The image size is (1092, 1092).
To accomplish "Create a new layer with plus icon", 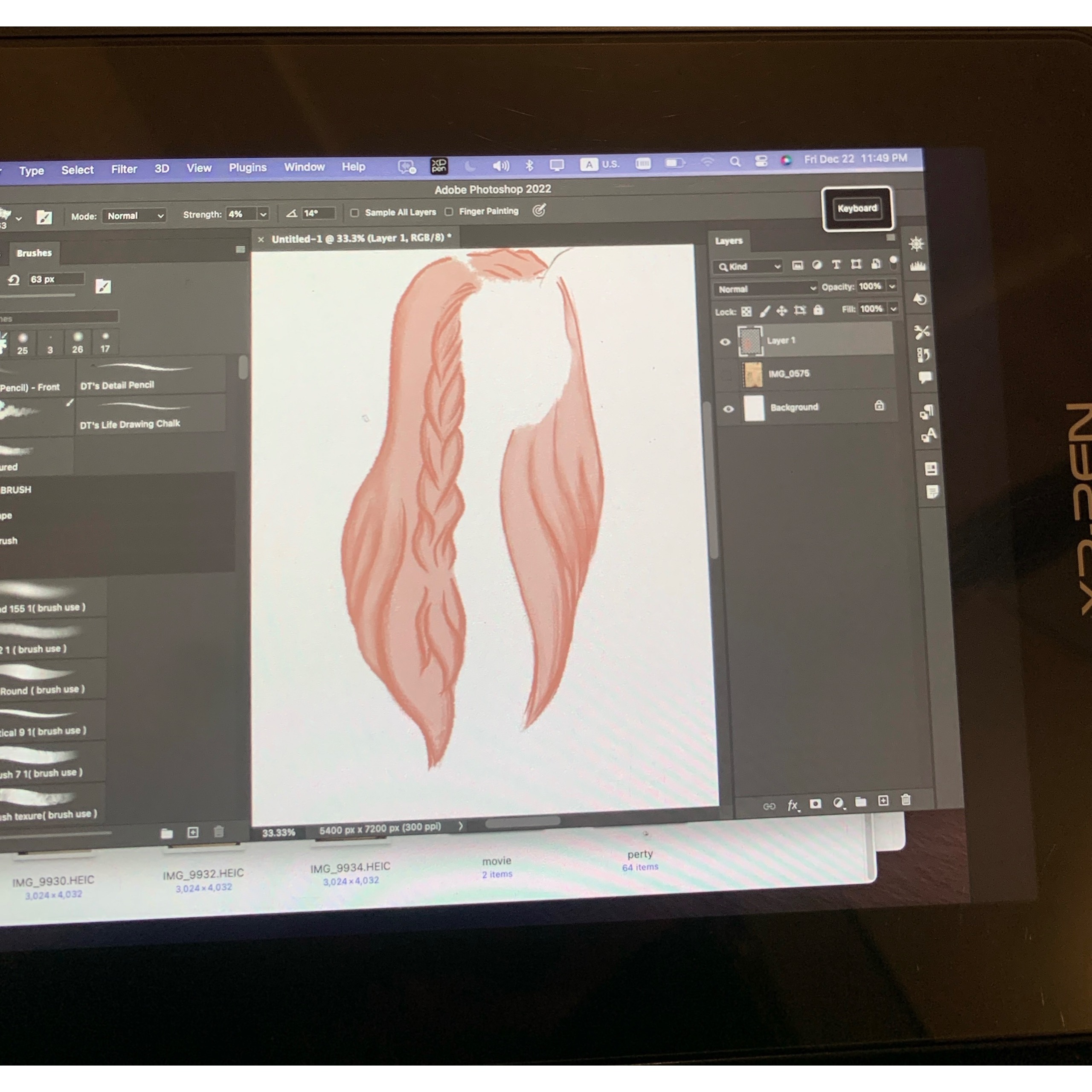I will click(x=883, y=801).
